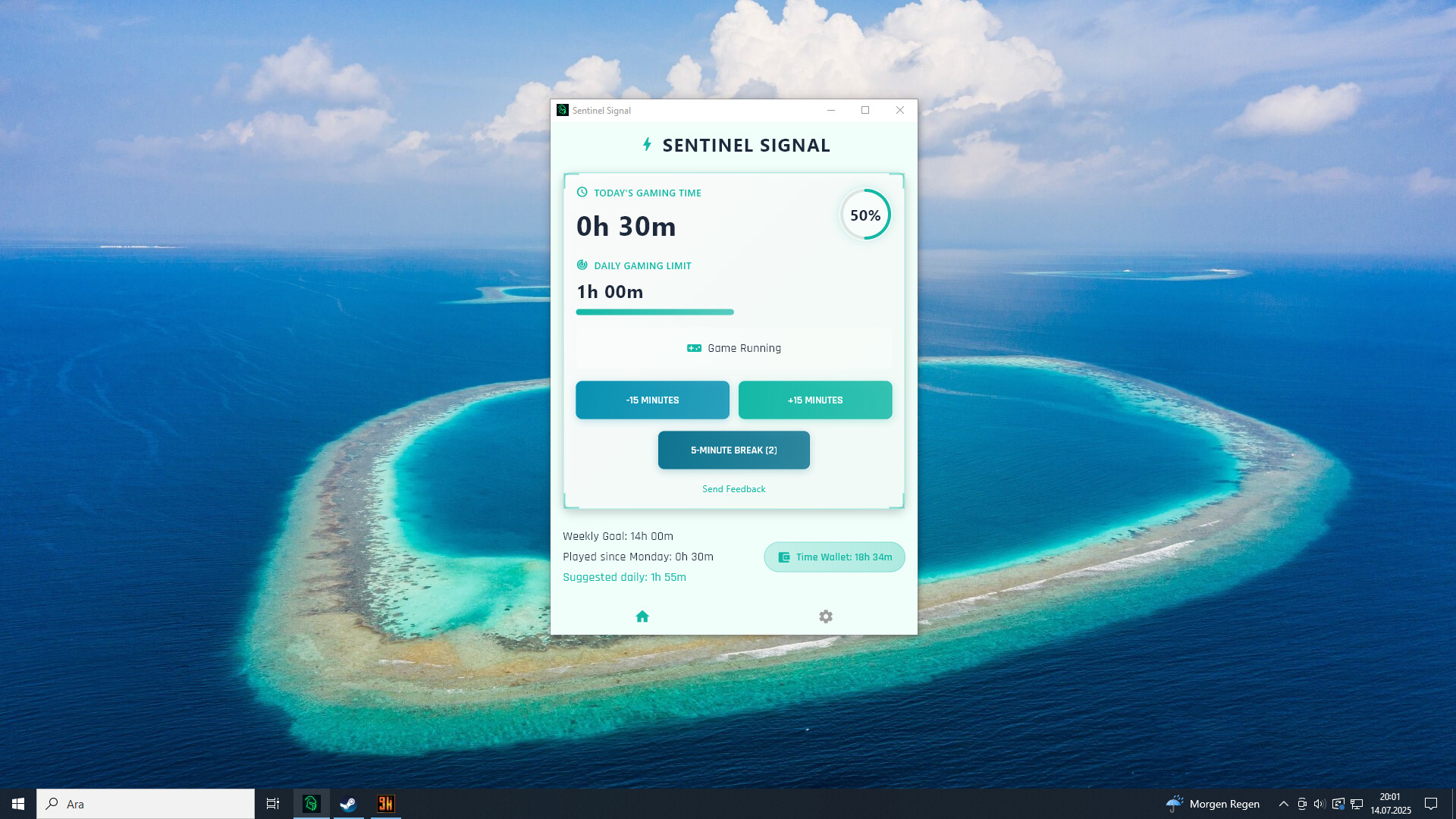Click the lightning bolt logo icon
1456x819 pixels.
click(x=647, y=144)
